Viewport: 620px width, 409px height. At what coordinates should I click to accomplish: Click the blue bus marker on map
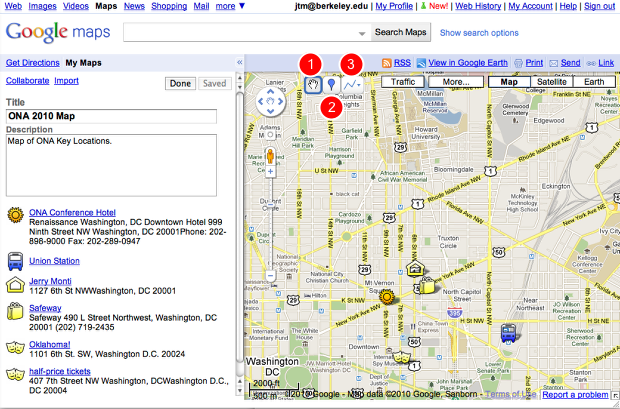[x=508, y=333]
